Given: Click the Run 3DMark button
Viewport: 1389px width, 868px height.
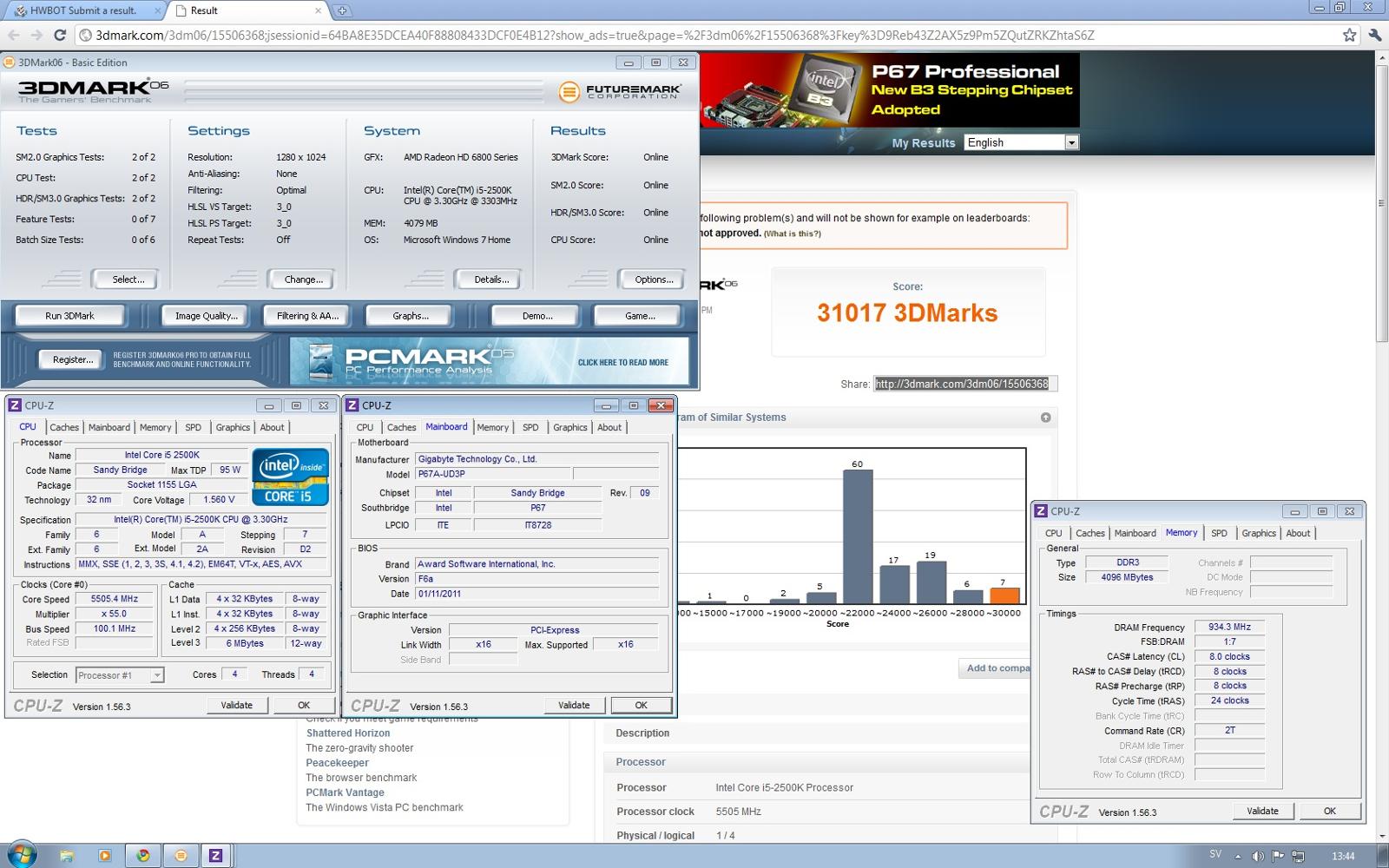Looking at the screenshot, I should [x=69, y=316].
